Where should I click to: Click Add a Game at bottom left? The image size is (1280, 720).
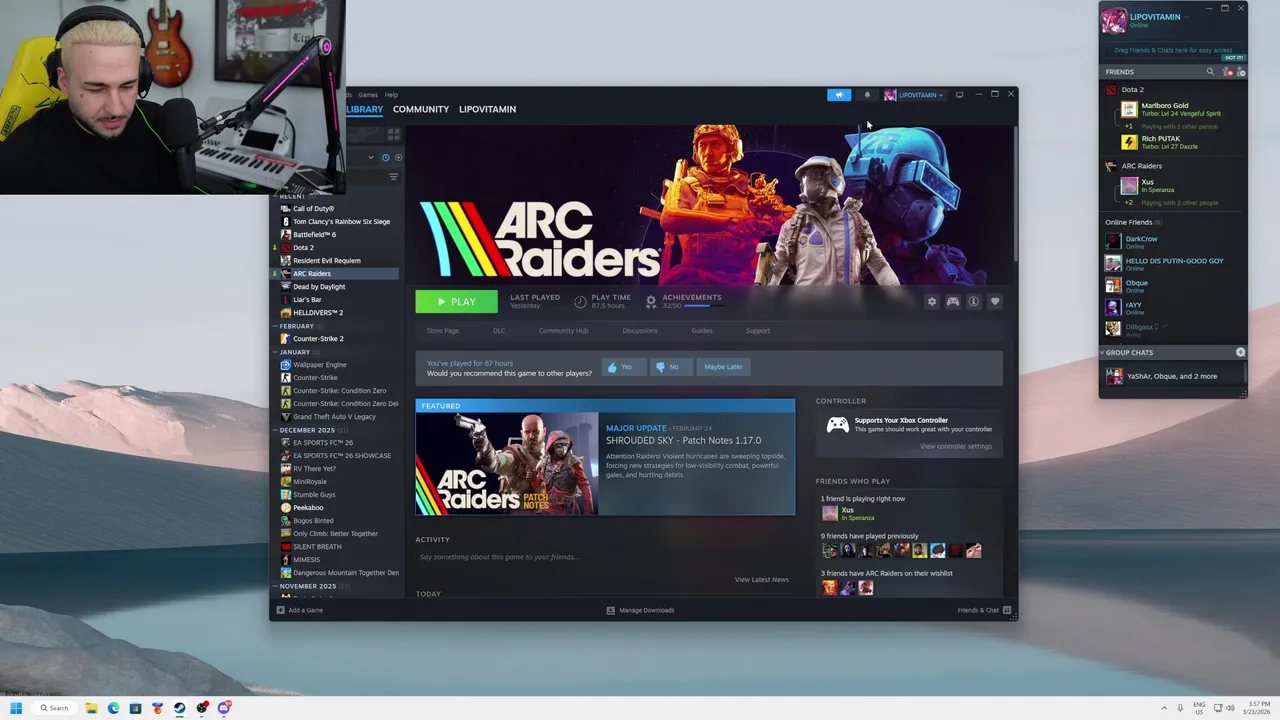click(x=299, y=610)
